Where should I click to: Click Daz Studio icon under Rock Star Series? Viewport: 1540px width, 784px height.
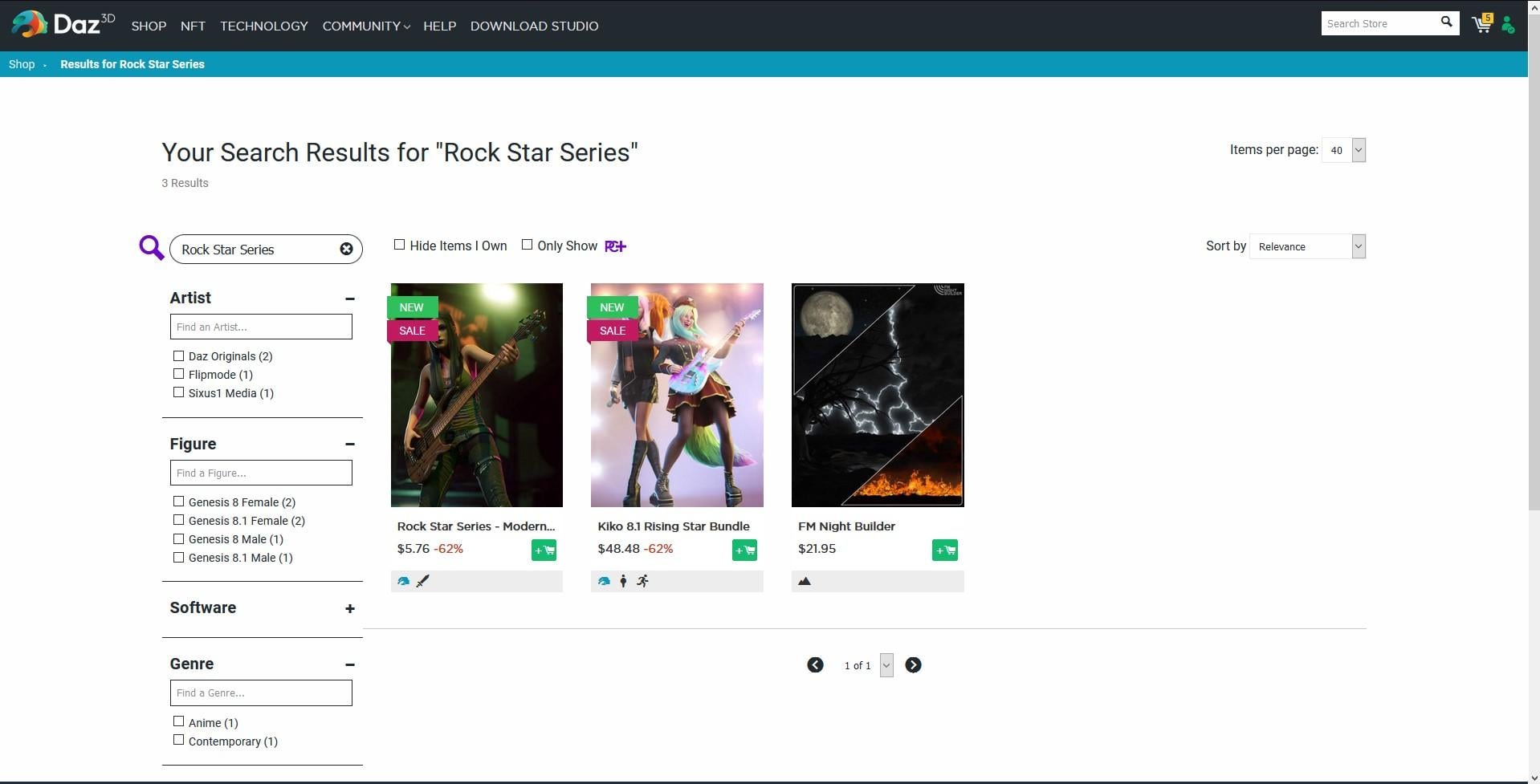[403, 581]
